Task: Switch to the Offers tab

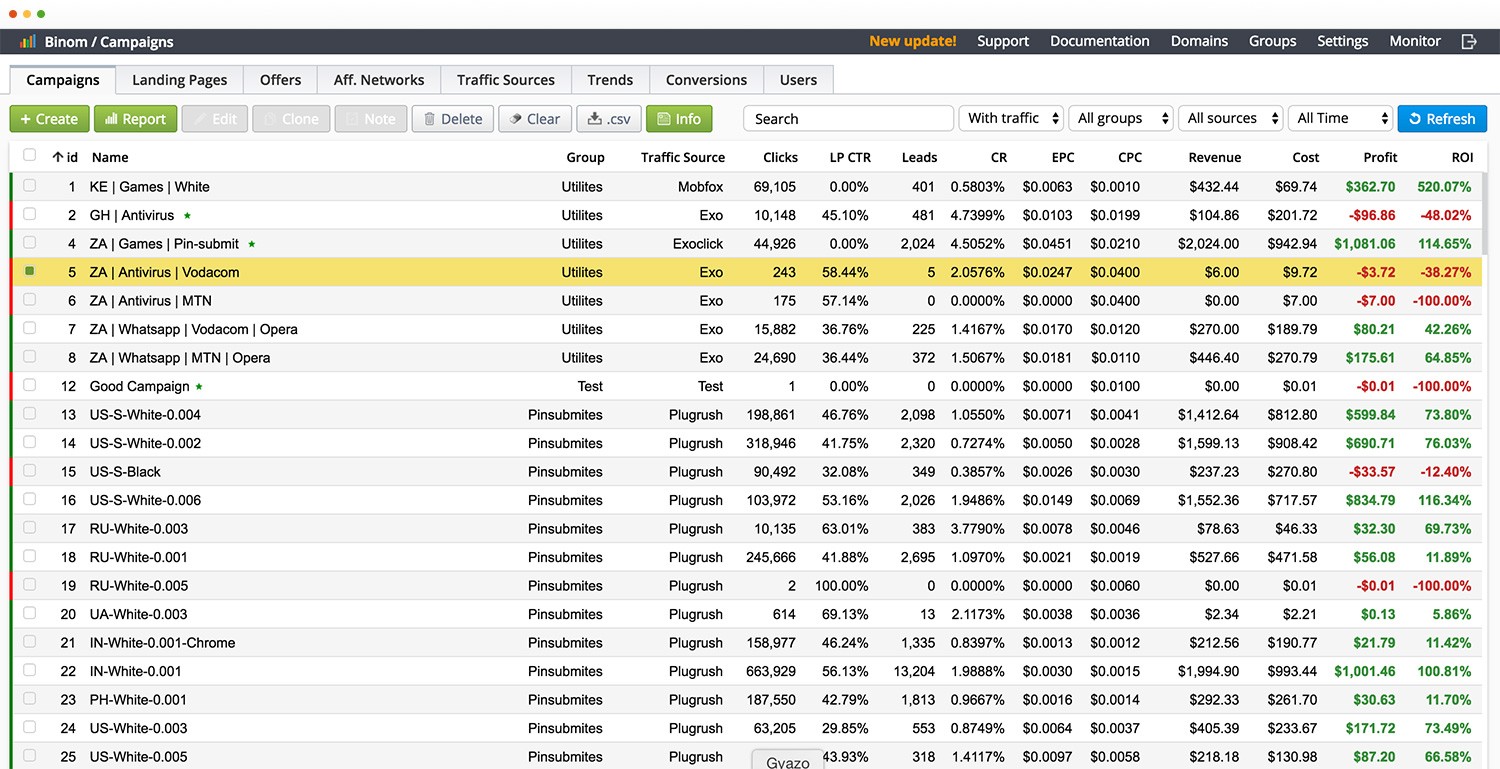Action: 281,80
